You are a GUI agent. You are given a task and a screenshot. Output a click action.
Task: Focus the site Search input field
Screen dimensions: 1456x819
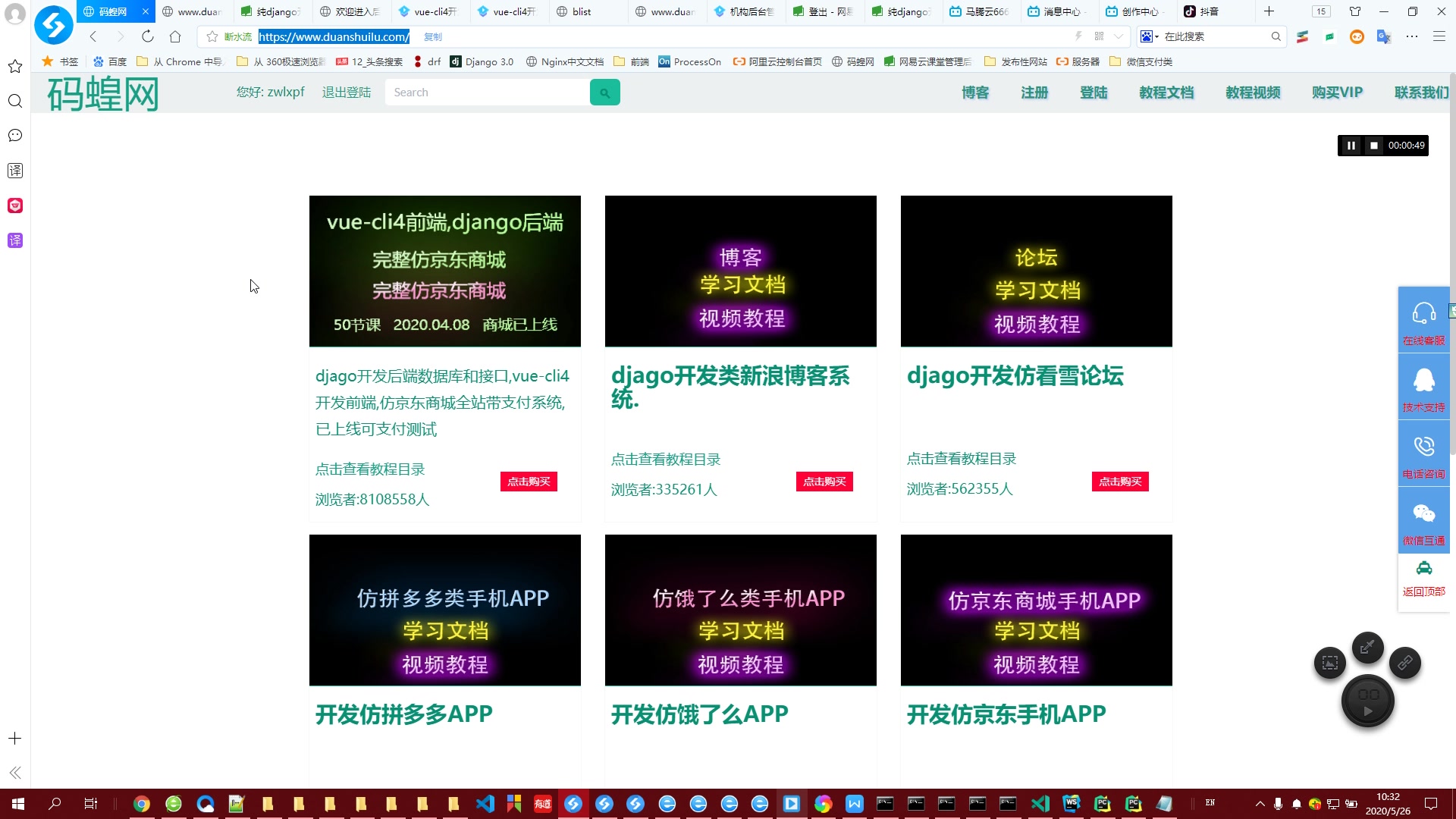(487, 93)
